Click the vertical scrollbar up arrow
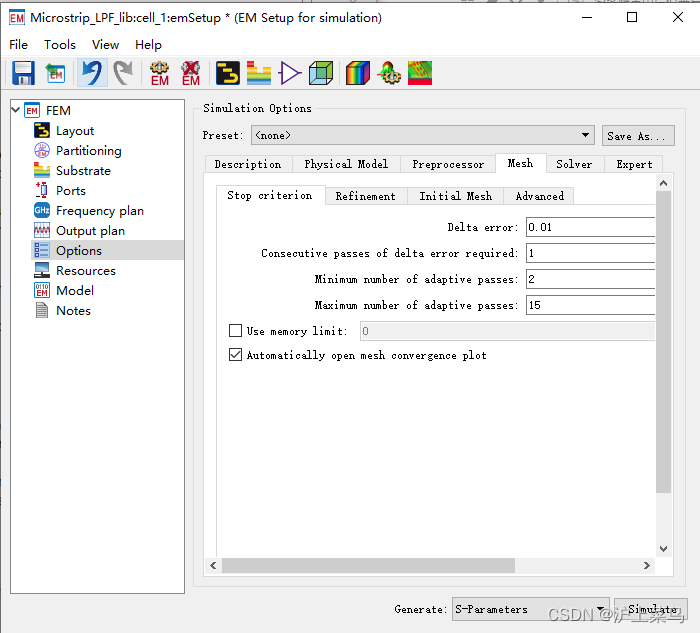This screenshot has width=700, height=633. coord(663,183)
